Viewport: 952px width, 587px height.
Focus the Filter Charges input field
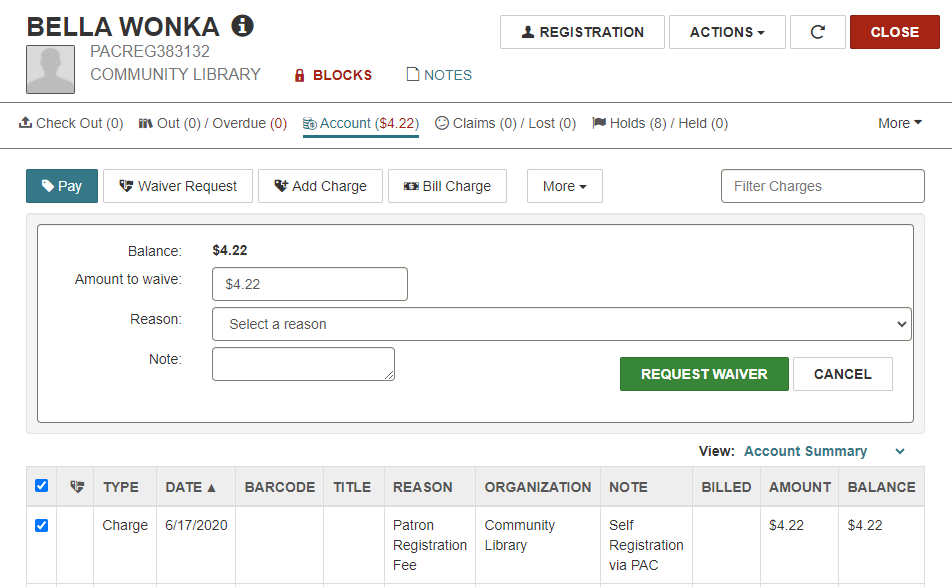tap(823, 186)
